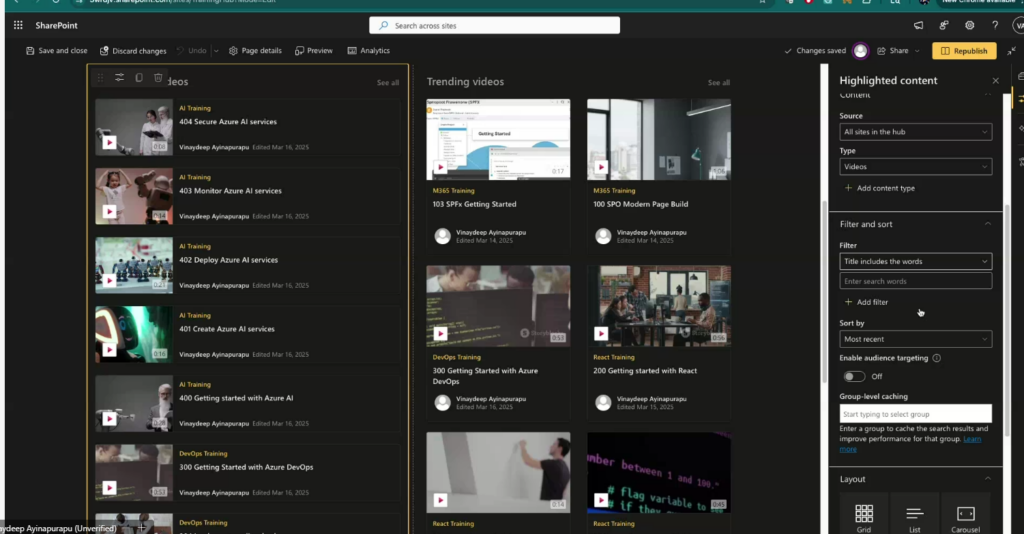
Task: Expand the Undo dropdown chevron
Action: 216,51
